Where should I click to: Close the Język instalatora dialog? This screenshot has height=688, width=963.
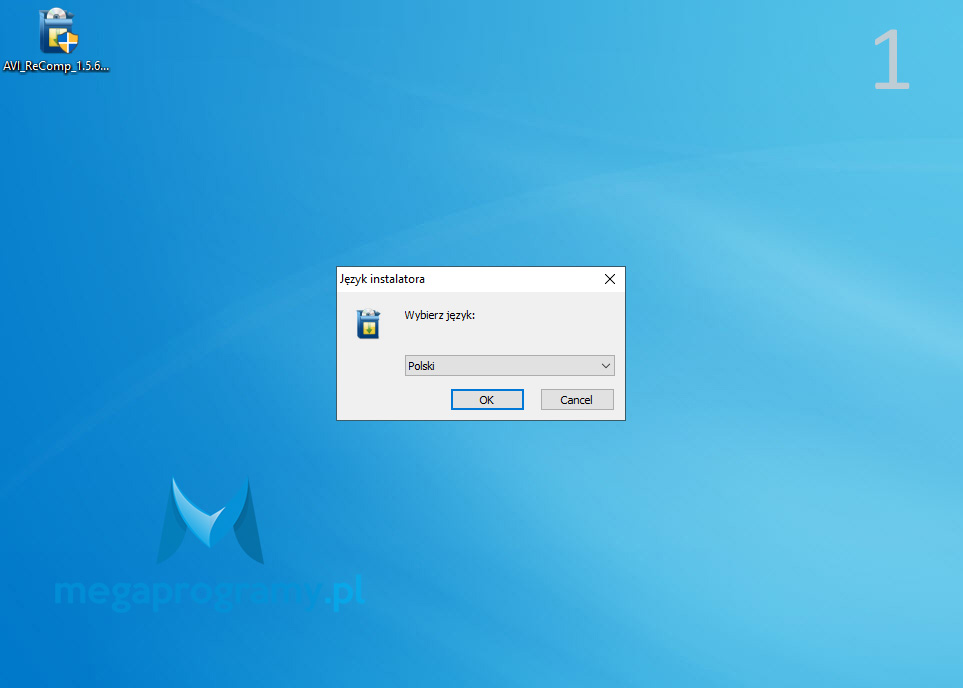click(x=610, y=279)
